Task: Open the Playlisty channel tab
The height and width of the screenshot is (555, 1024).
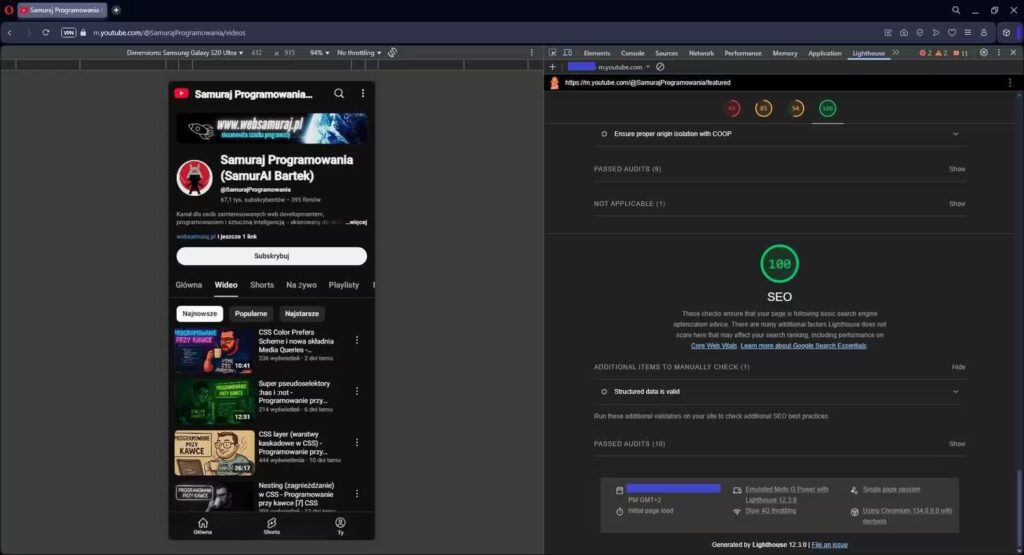Action: 344,285
